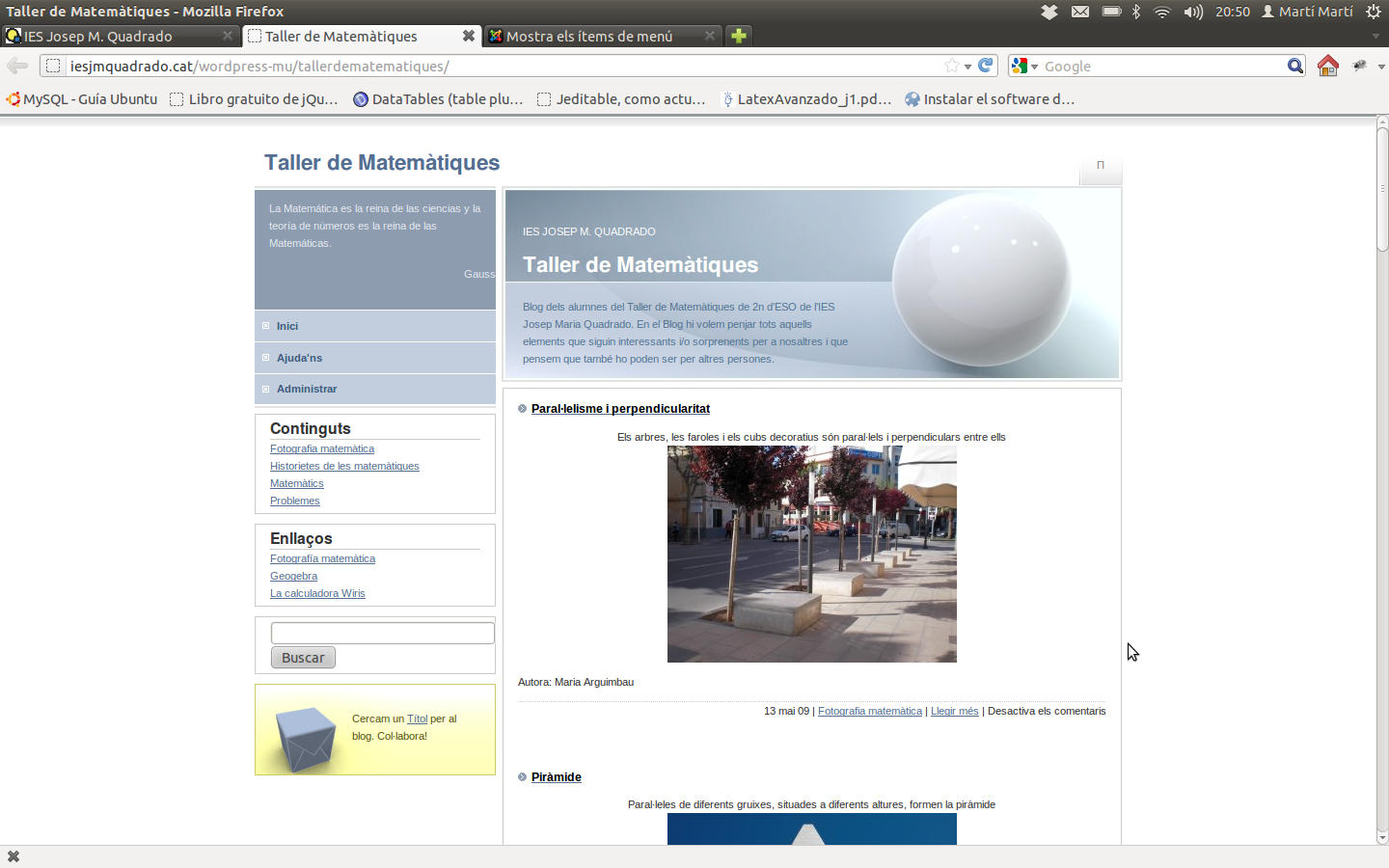Click the blog search text field
Viewport: 1389px width, 868px height.
[x=382, y=633]
